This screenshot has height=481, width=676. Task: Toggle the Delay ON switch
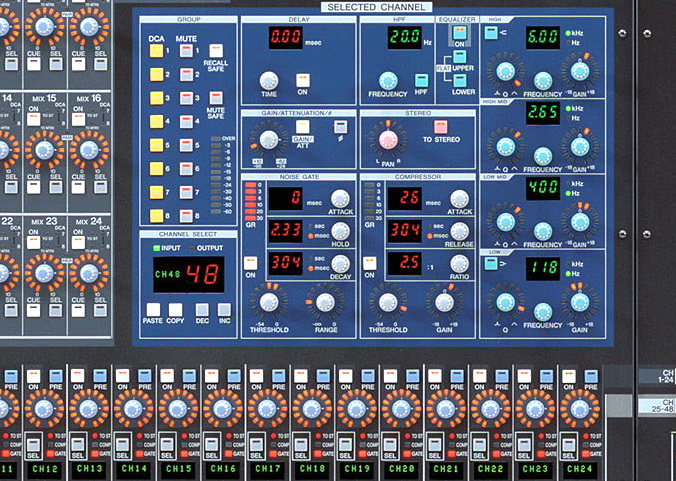[x=302, y=81]
